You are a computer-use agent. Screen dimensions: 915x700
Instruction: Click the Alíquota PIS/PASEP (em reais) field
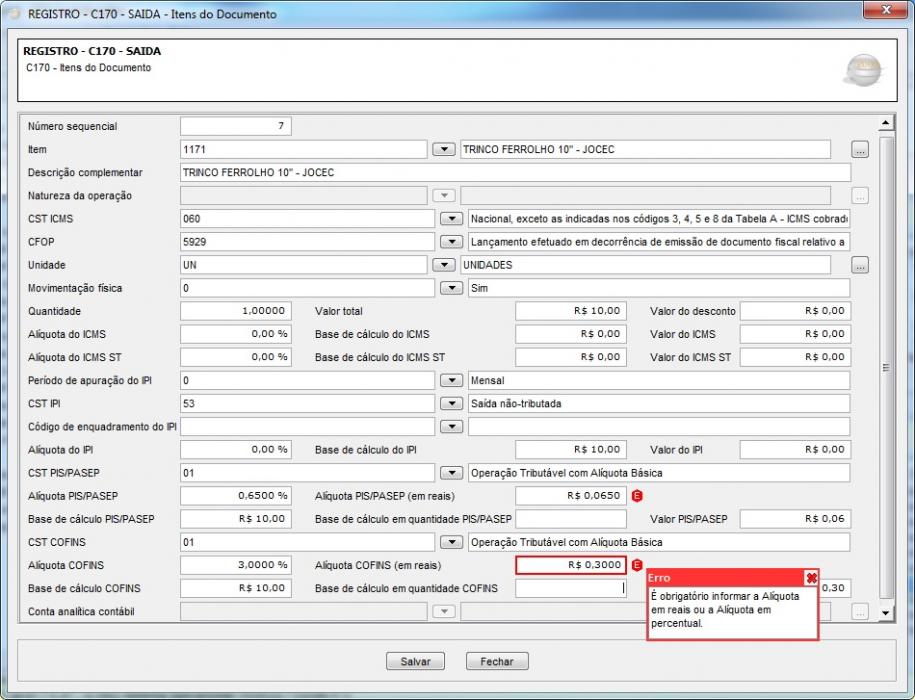[x=571, y=496]
